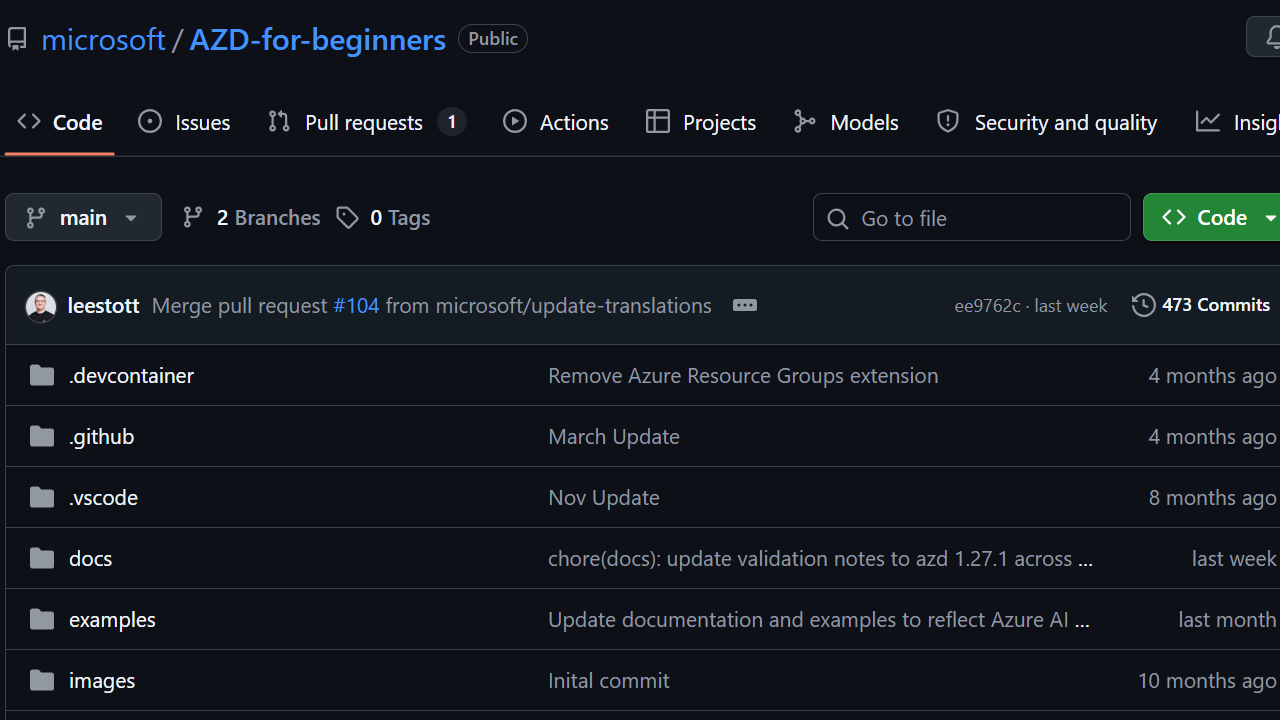Open the notifications bell button

coord(1264,38)
